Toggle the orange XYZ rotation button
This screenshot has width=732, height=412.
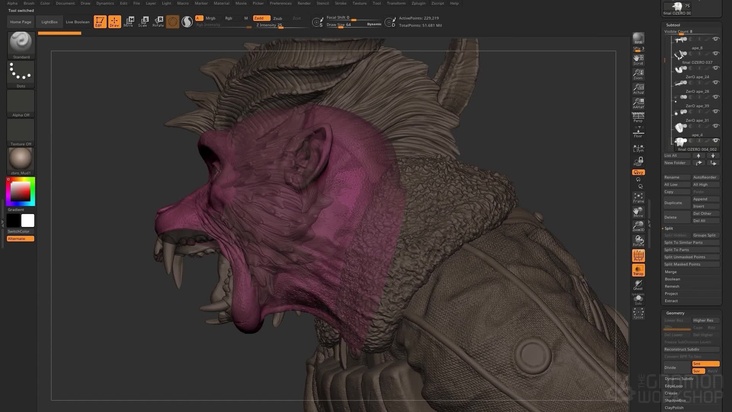tap(638, 172)
